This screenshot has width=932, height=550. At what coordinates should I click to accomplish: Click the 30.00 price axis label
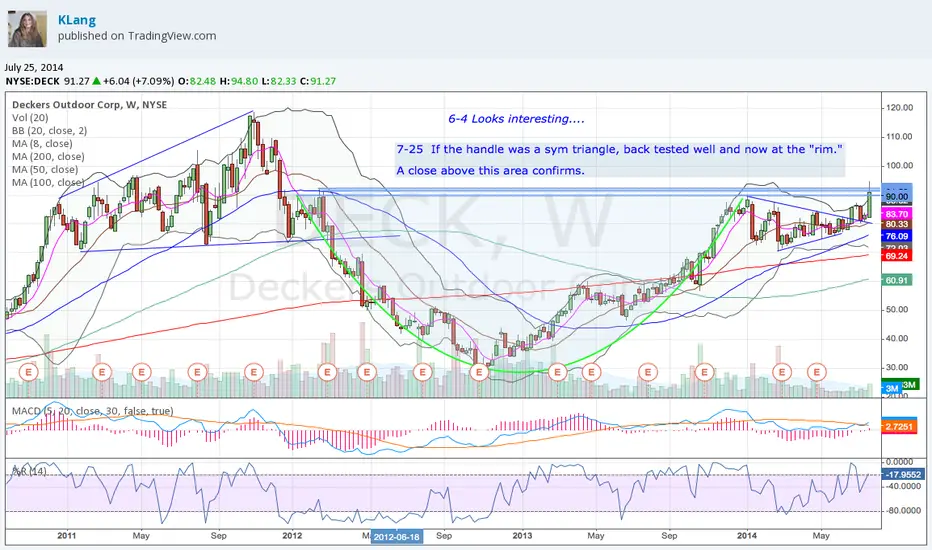(897, 367)
